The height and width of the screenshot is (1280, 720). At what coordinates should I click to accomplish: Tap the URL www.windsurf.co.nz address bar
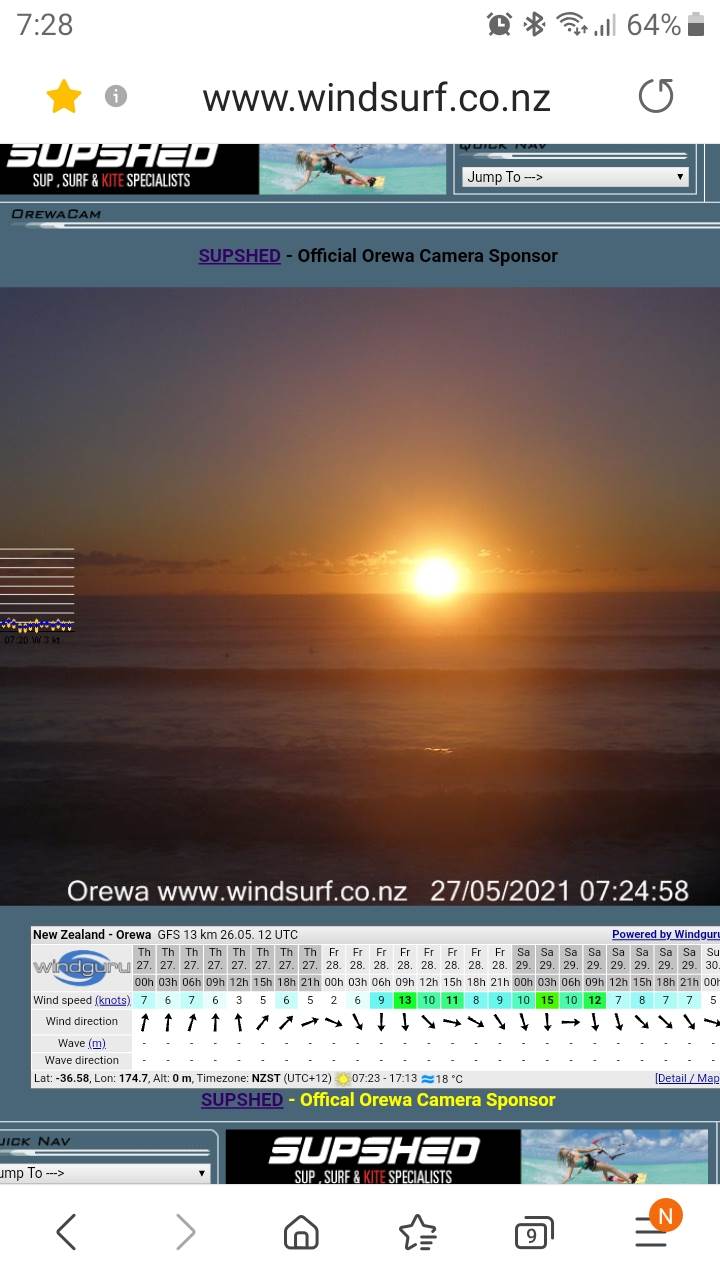376,98
